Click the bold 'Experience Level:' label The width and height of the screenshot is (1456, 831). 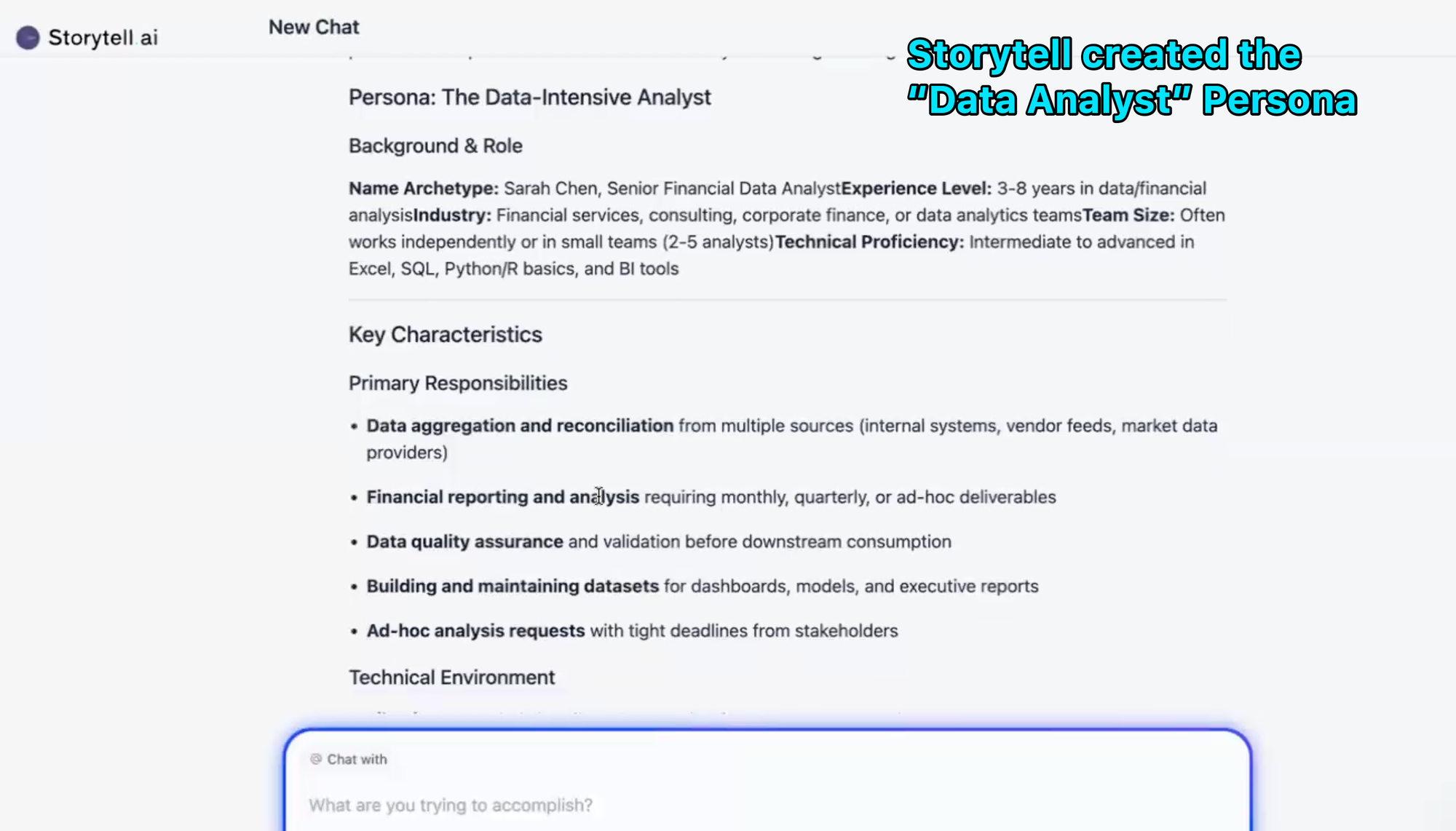[916, 188]
